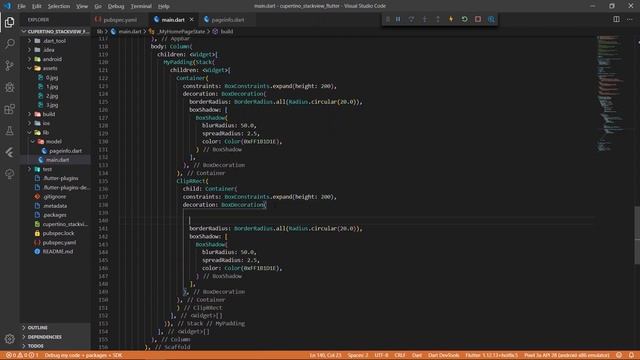Switch to the pageinfo.dart tab
The width and height of the screenshot is (640, 360).
[x=228, y=20]
